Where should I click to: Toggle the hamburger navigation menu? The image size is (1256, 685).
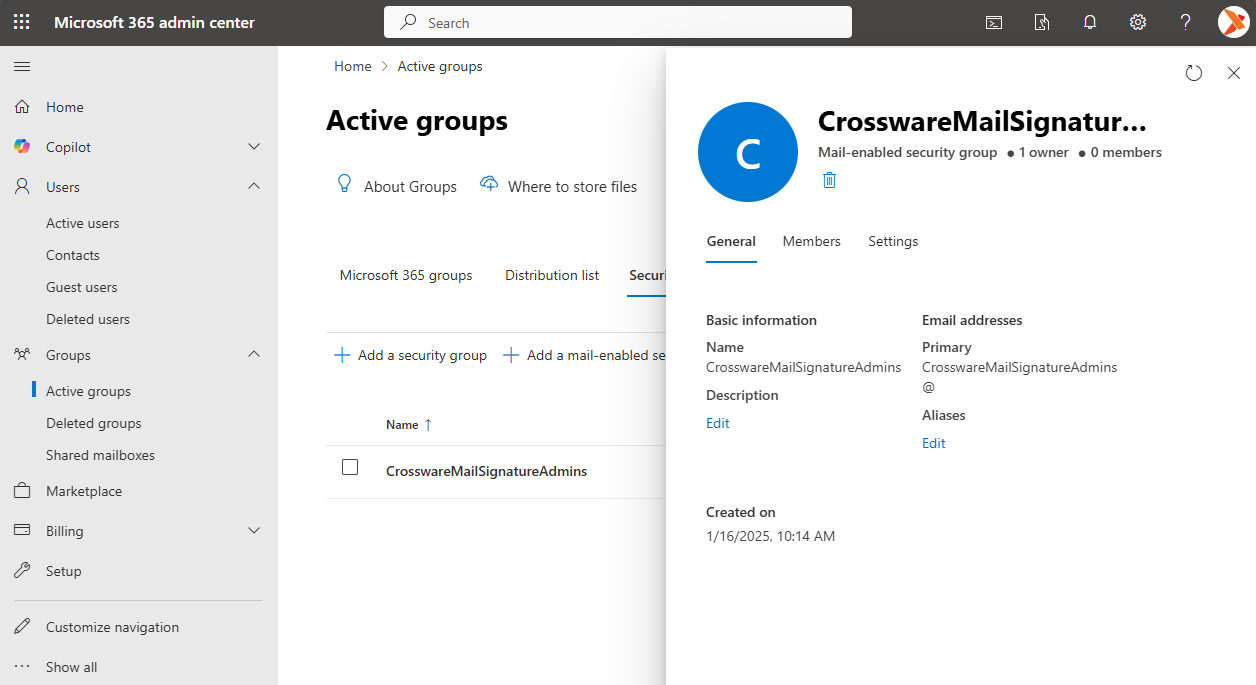point(21,67)
